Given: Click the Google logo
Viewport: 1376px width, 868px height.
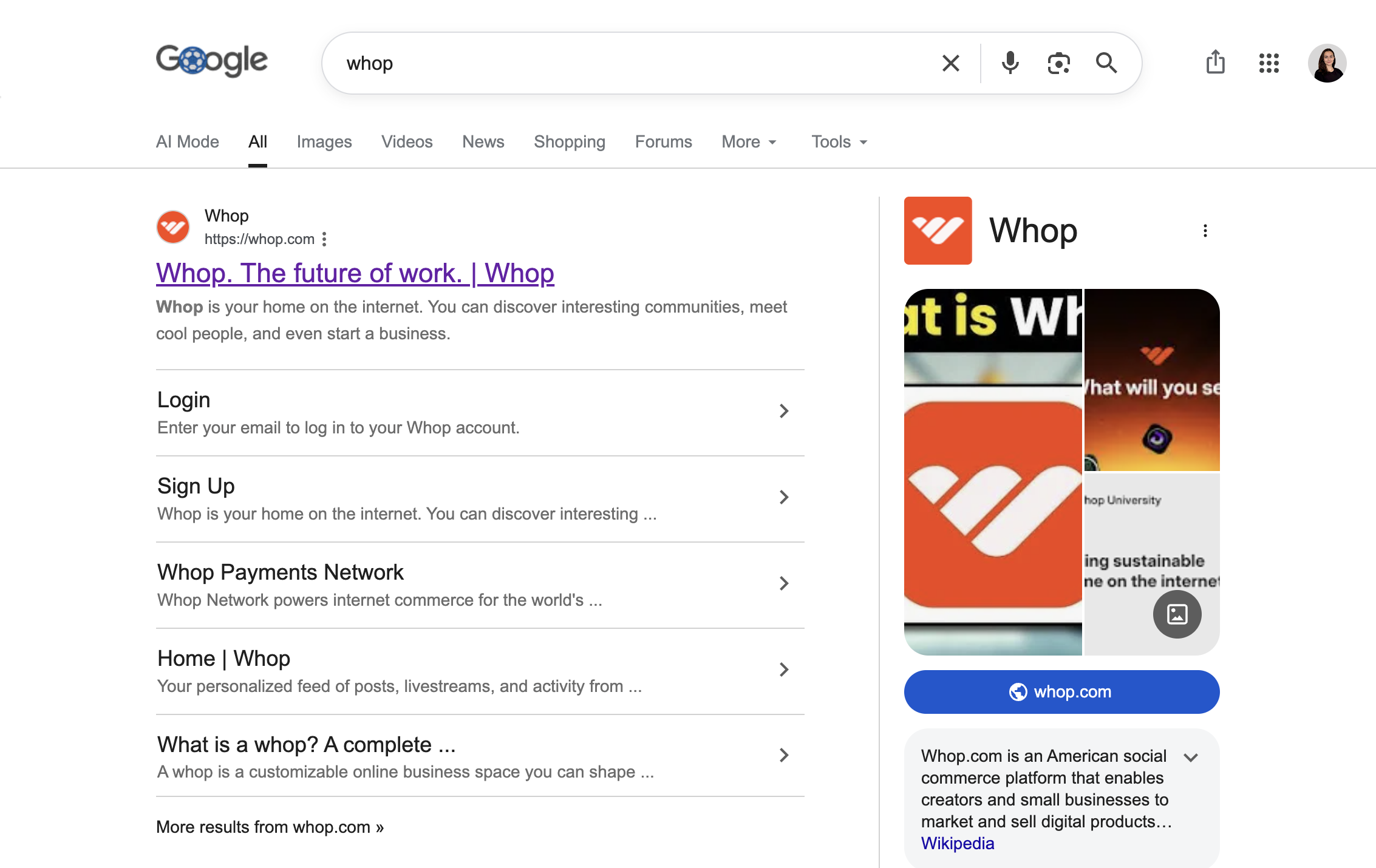Looking at the screenshot, I should click(x=211, y=61).
